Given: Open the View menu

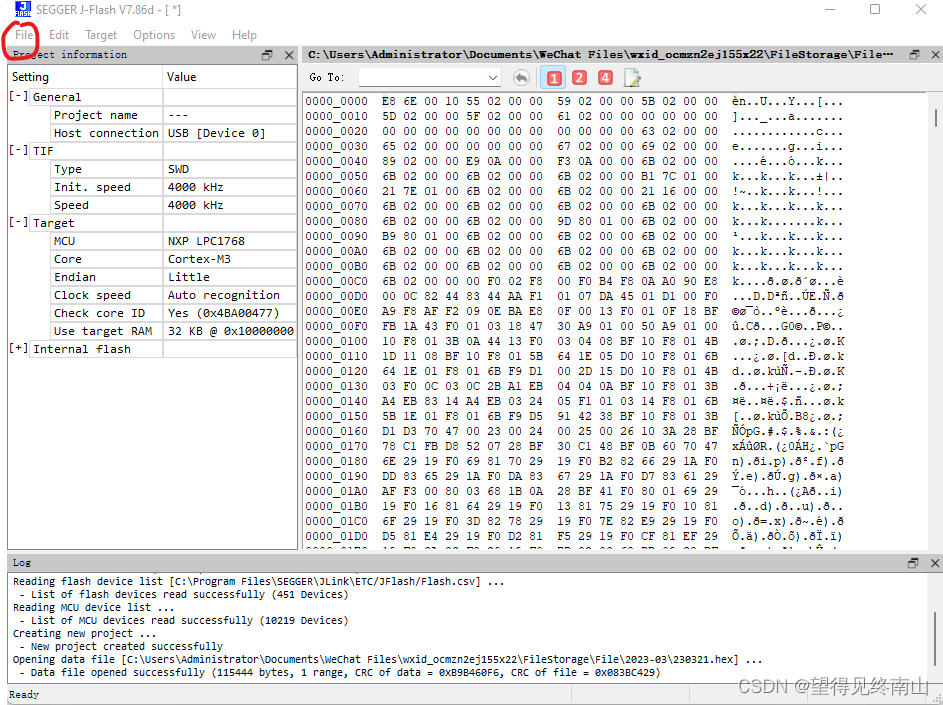Looking at the screenshot, I should tap(203, 35).
